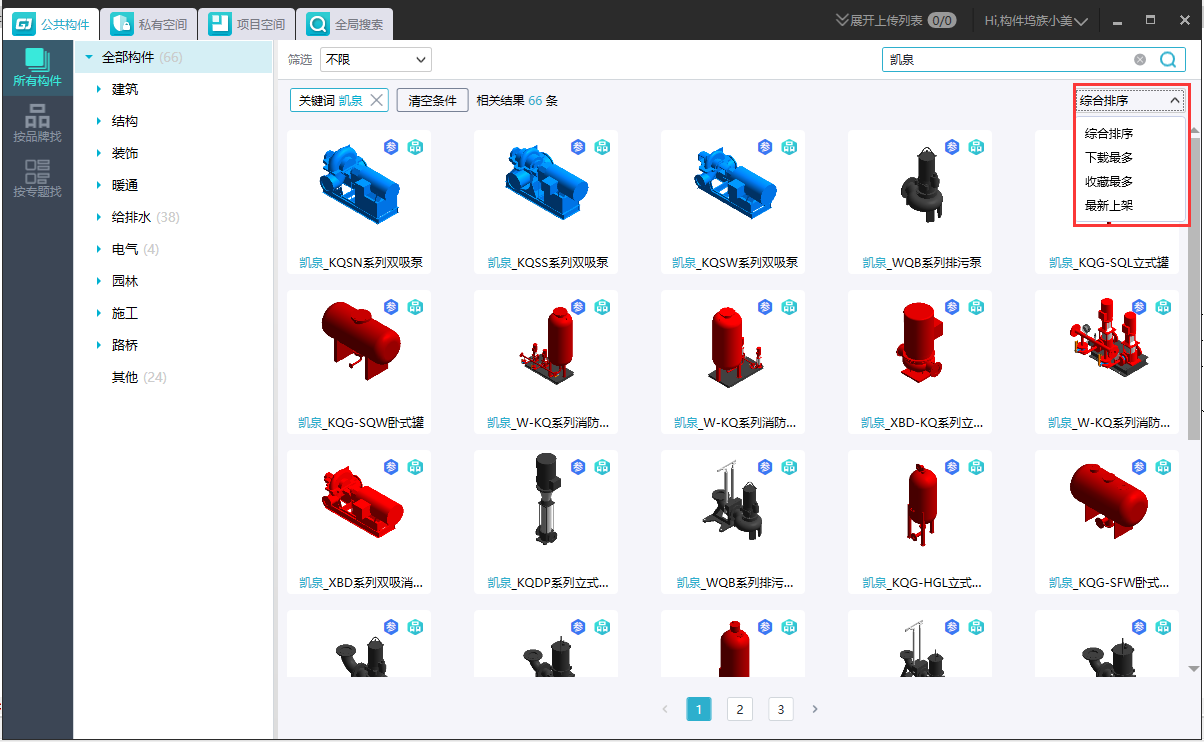Click 品 badge on WQB系列排污泵 thumbnail
The height and width of the screenshot is (742, 1204).
[x=976, y=147]
